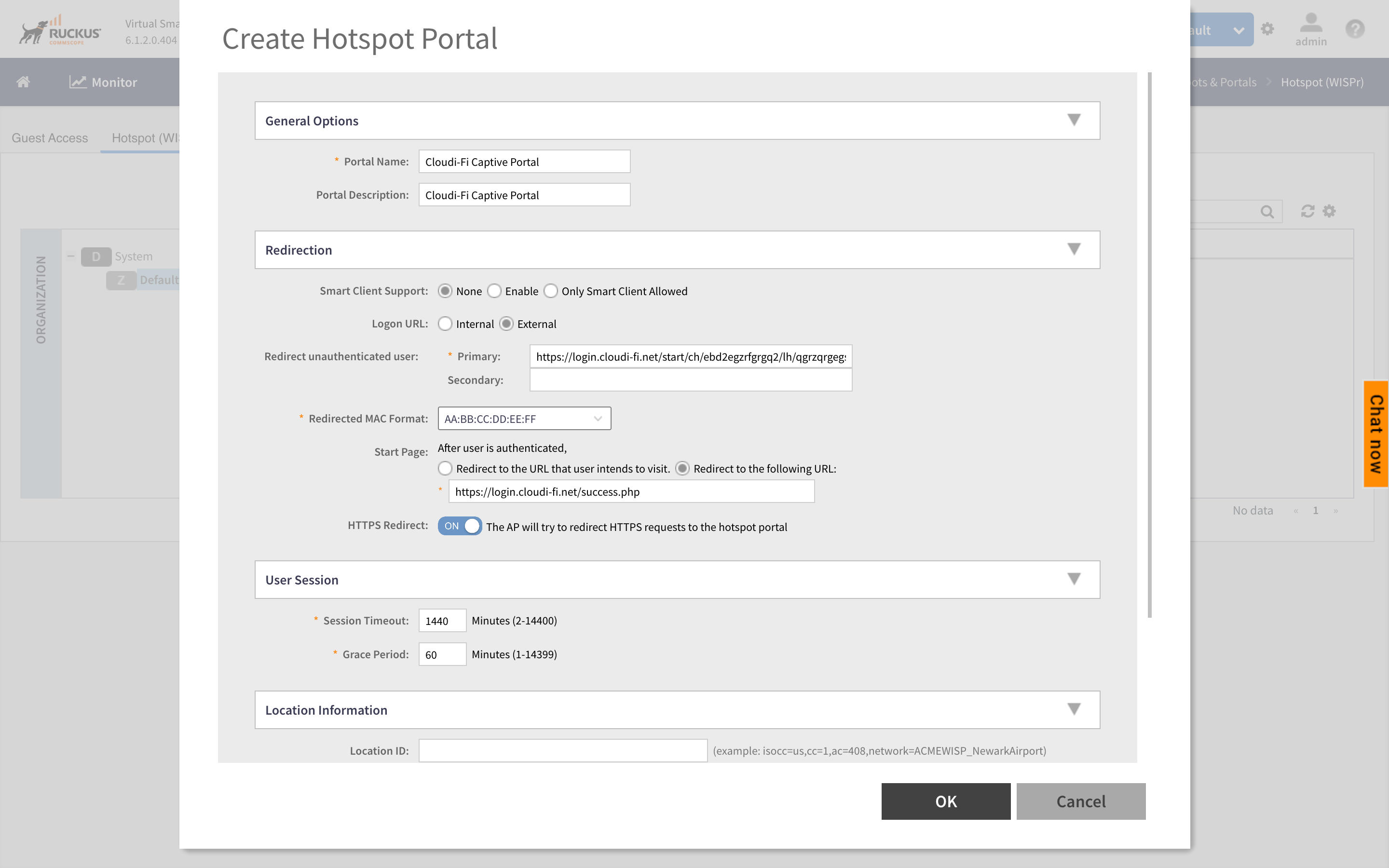Open the admin user profile icon
Image resolution: width=1389 pixels, height=868 pixels.
tap(1311, 23)
